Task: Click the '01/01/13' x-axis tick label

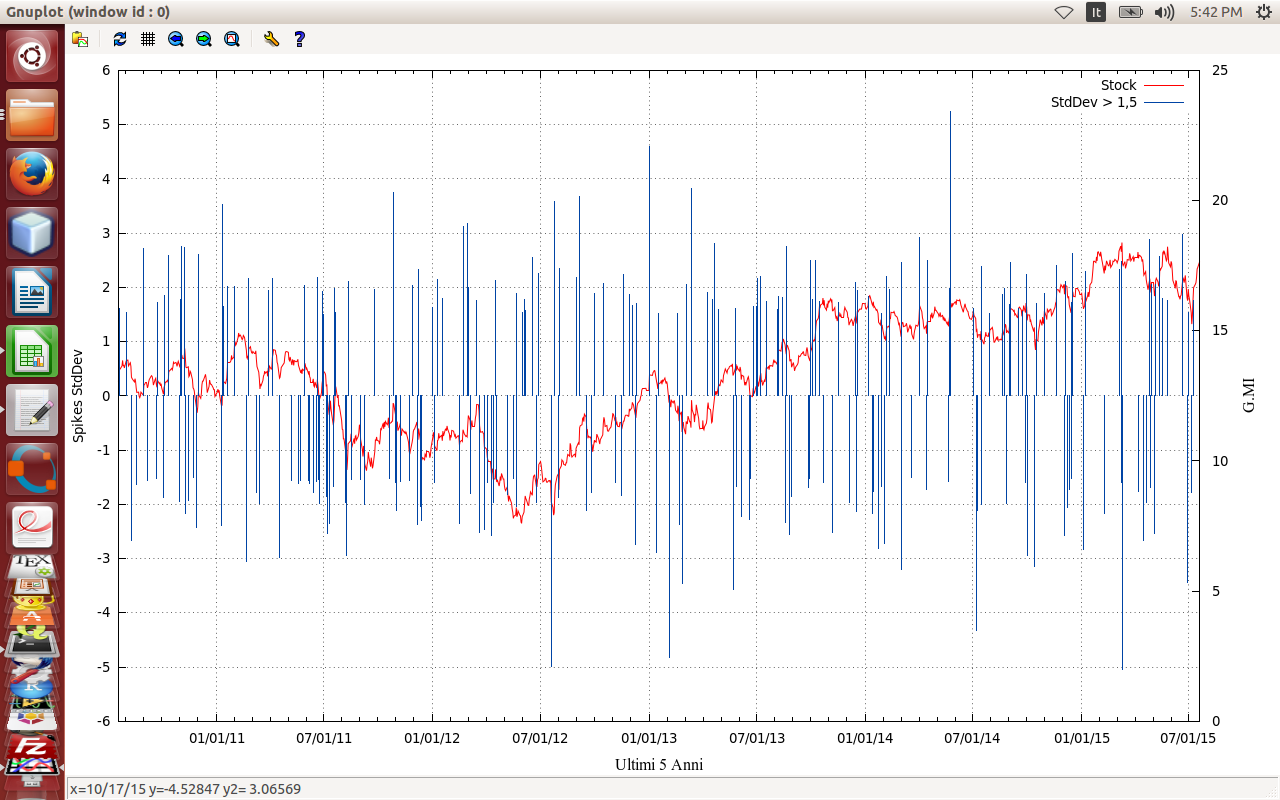Action: (x=649, y=738)
